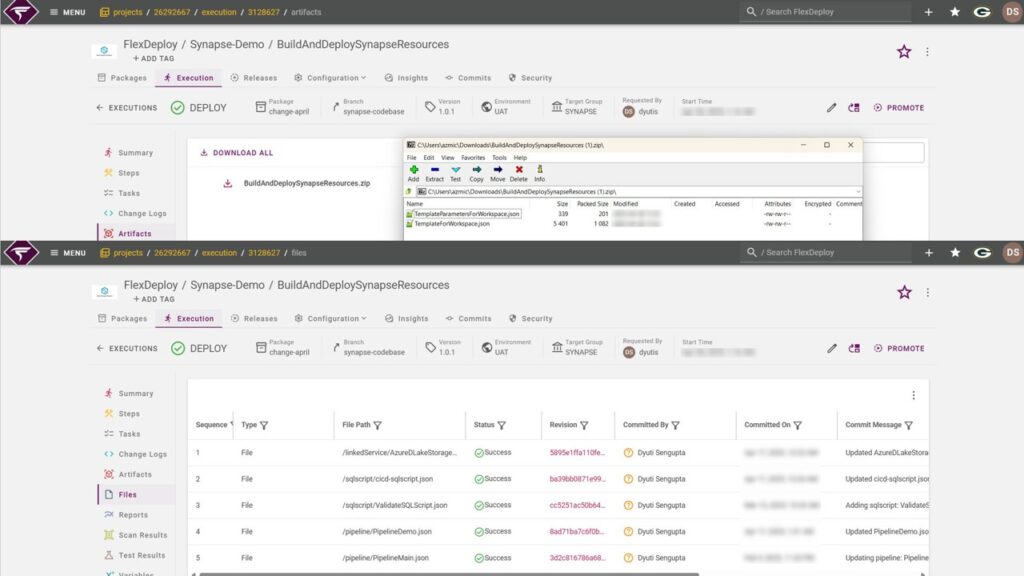Click the bookmarks star in artifacts view header

955,12
